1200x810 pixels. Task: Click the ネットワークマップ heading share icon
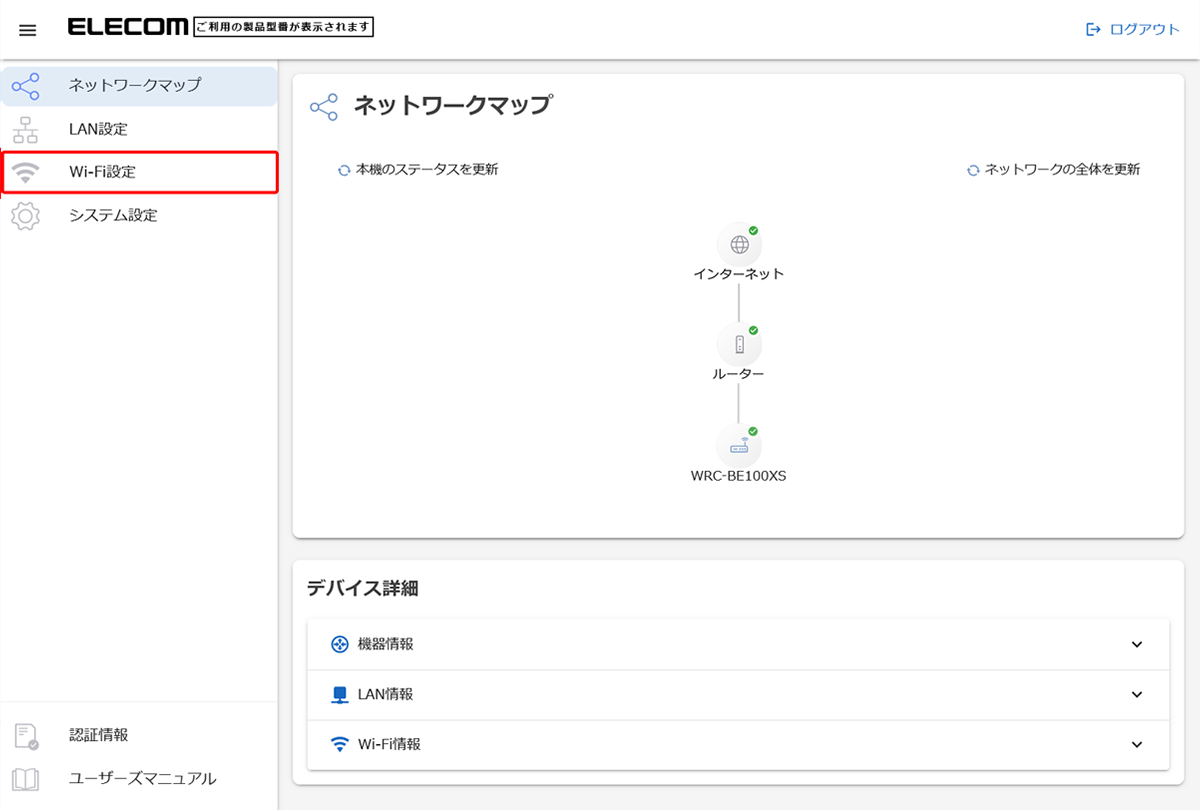pos(324,108)
